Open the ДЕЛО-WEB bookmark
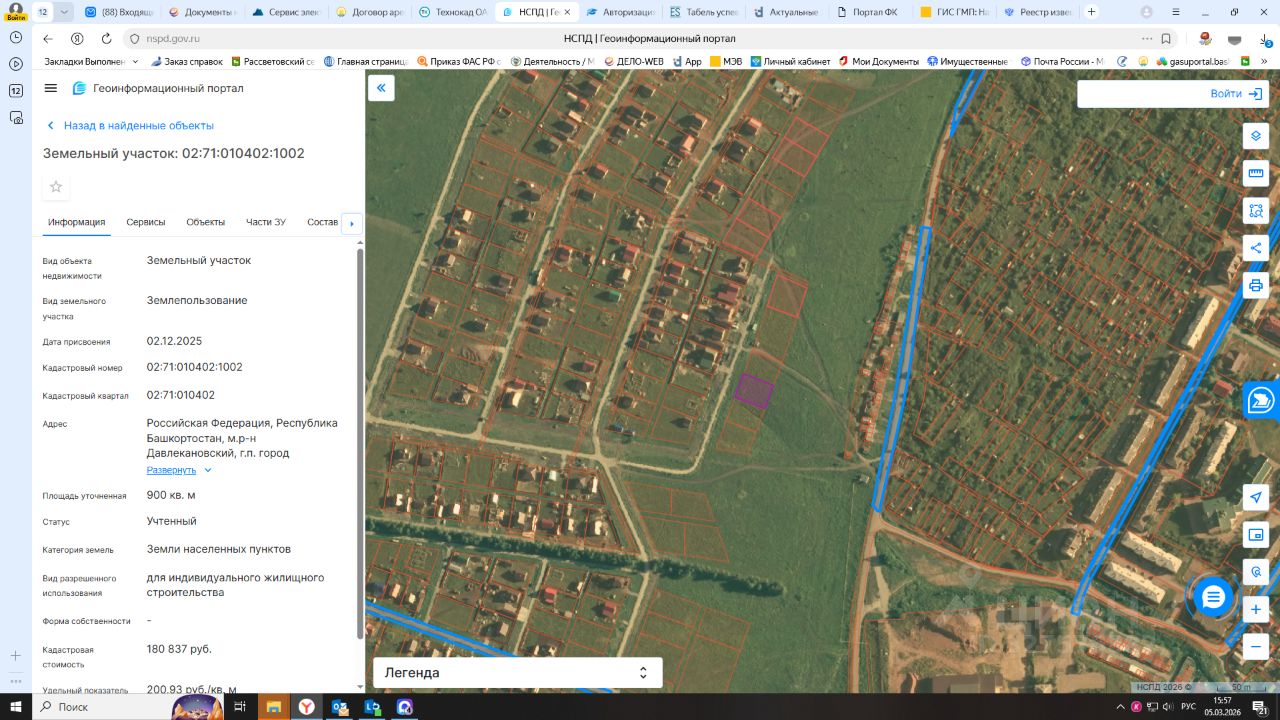Screen dimensions: 1280x720 [634, 61]
